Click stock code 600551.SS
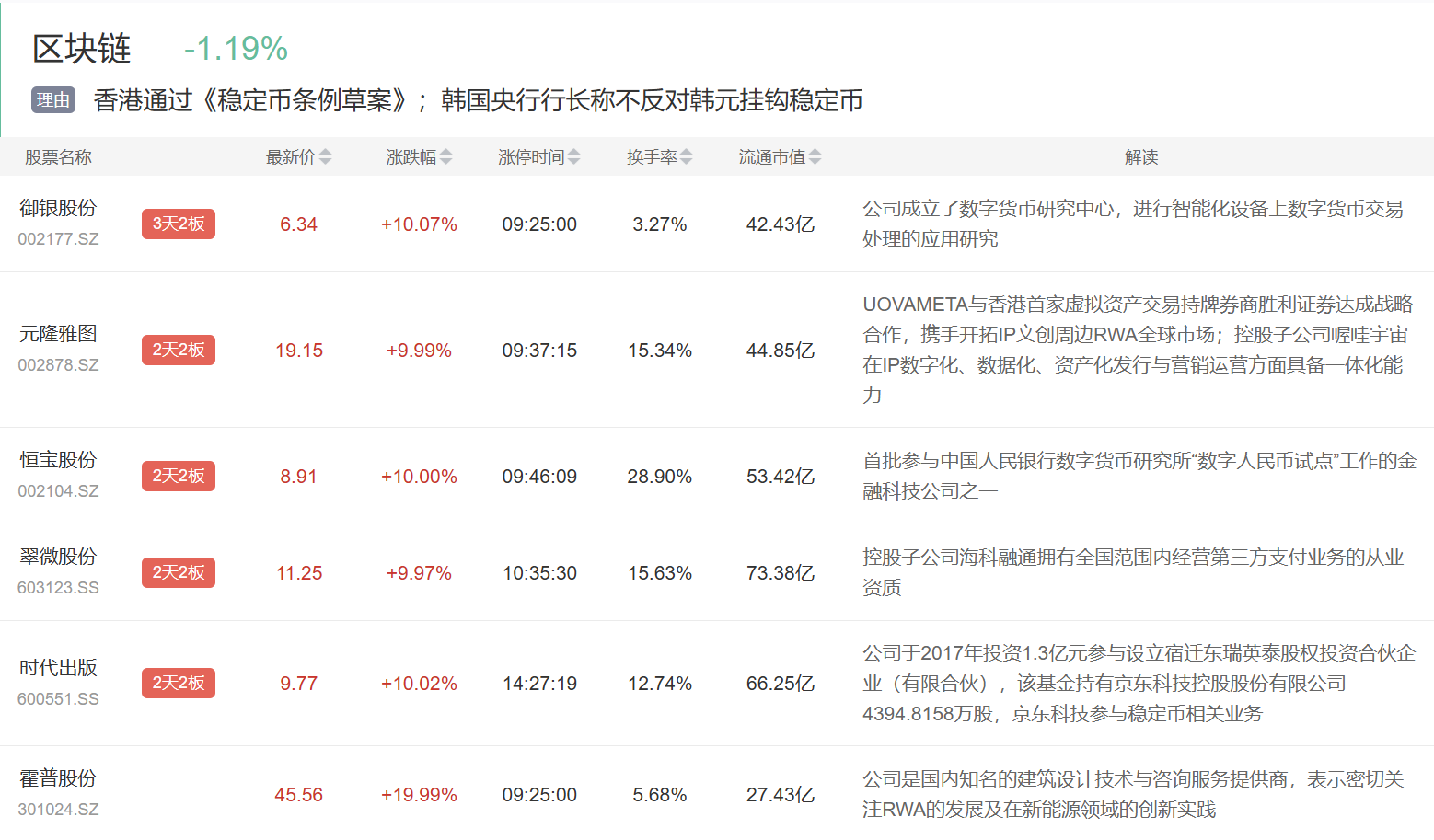The height and width of the screenshot is (840, 1434). [58, 699]
